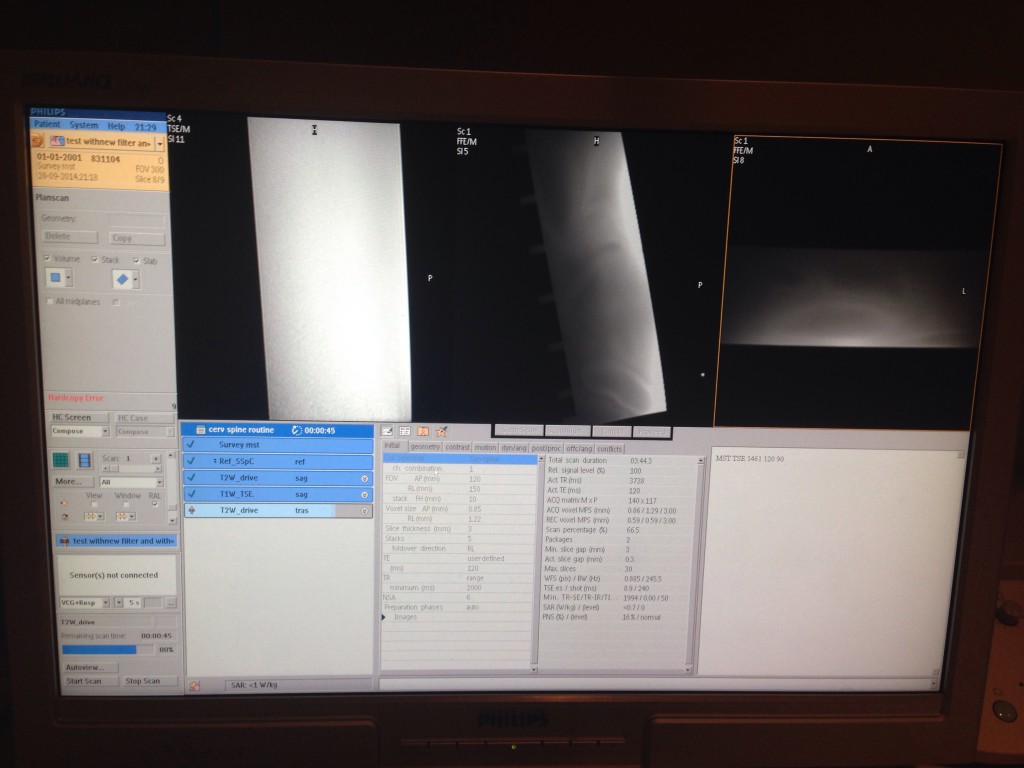The width and height of the screenshot is (1024, 768).
Task: Toggle the Stack checkbox
Action: click(95, 259)
